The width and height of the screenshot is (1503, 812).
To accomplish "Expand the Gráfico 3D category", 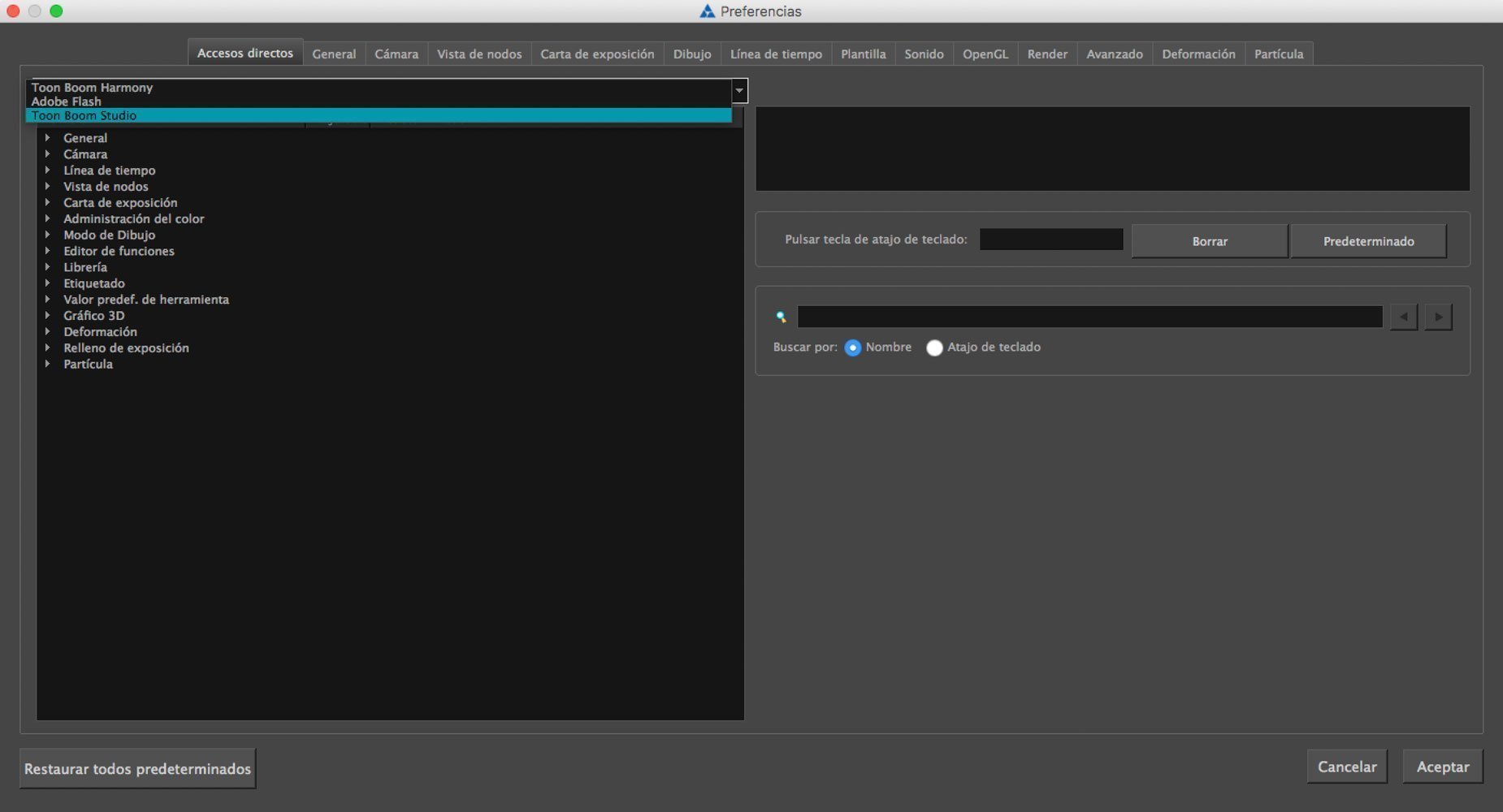I will tap(48, 316).
